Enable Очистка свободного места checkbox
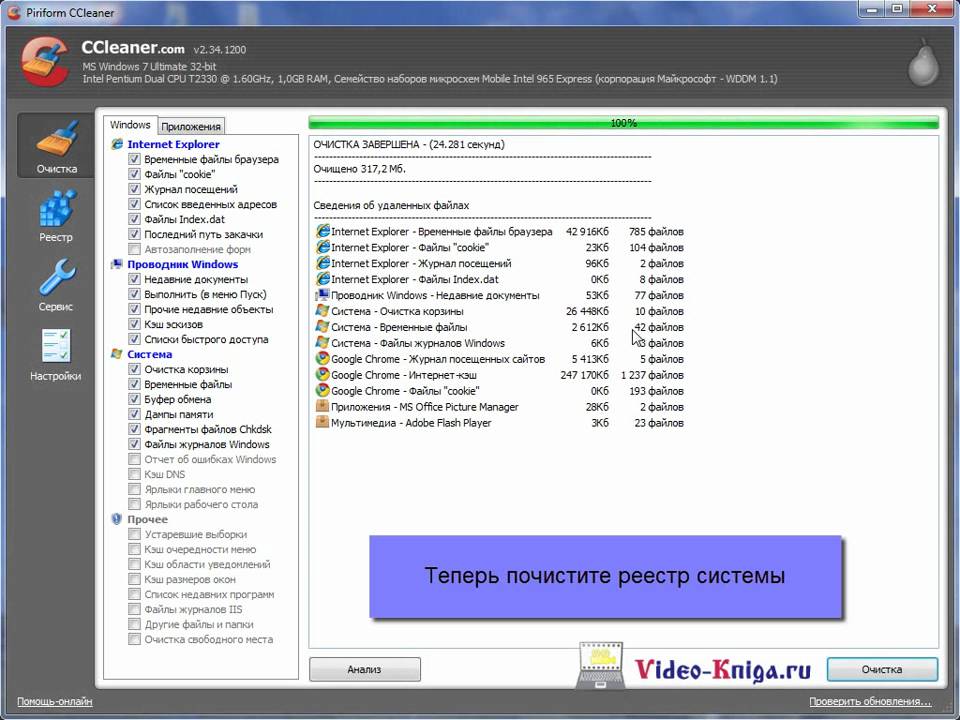The height and width of the screenshot is (720, 960). (x=134, y=639)
